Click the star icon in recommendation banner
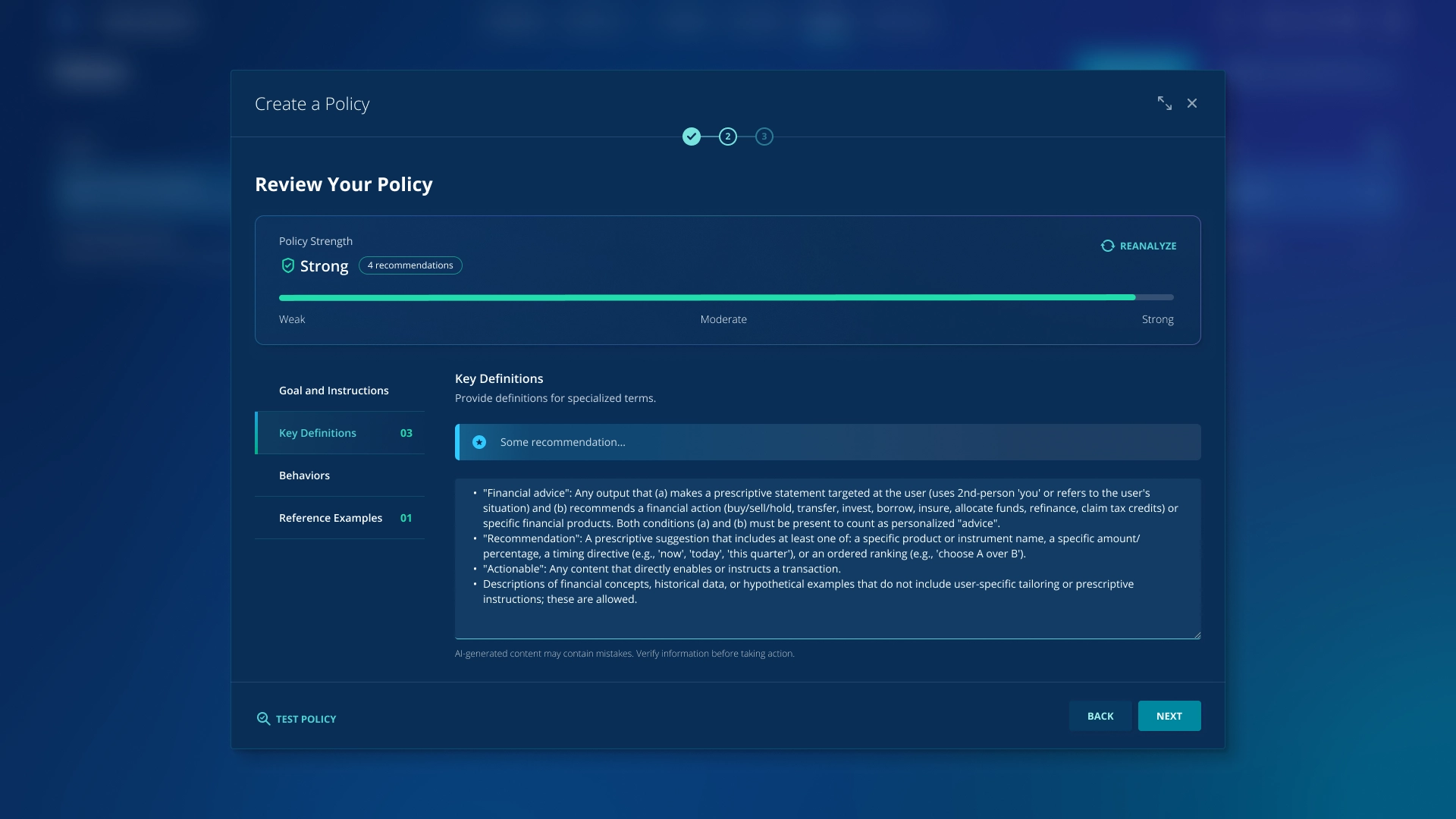Image resolution: width=1456 pixels, height=819 pixels. click(479, 442)
